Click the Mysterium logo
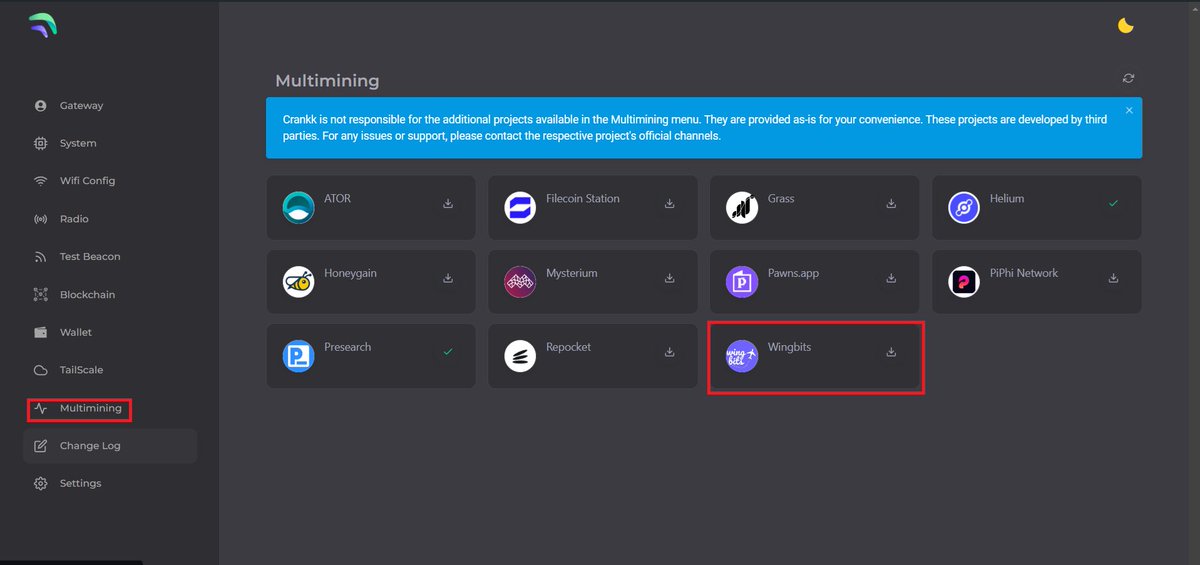This screenshot has height=565, width=1200. (x=520, y=282)
